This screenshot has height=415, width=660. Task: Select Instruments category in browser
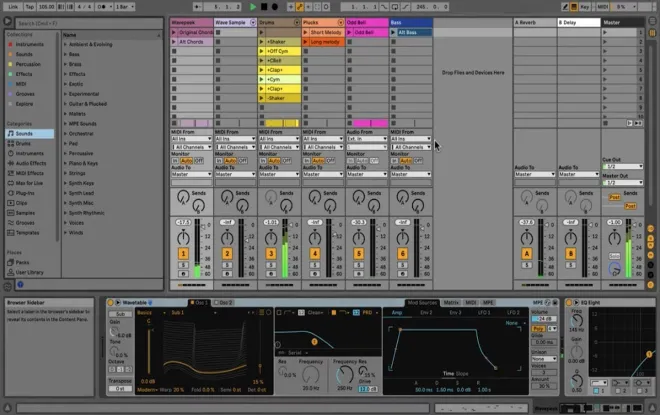click(x=29, y=154)
